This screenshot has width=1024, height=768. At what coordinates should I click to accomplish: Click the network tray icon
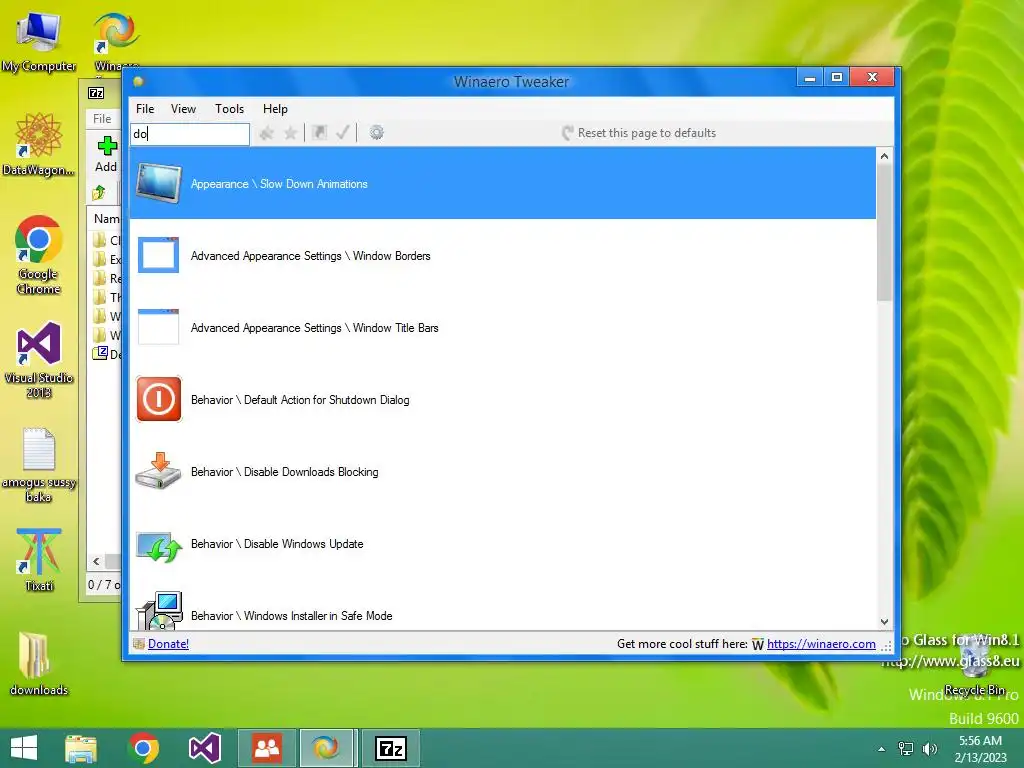(x=906, y=749)
